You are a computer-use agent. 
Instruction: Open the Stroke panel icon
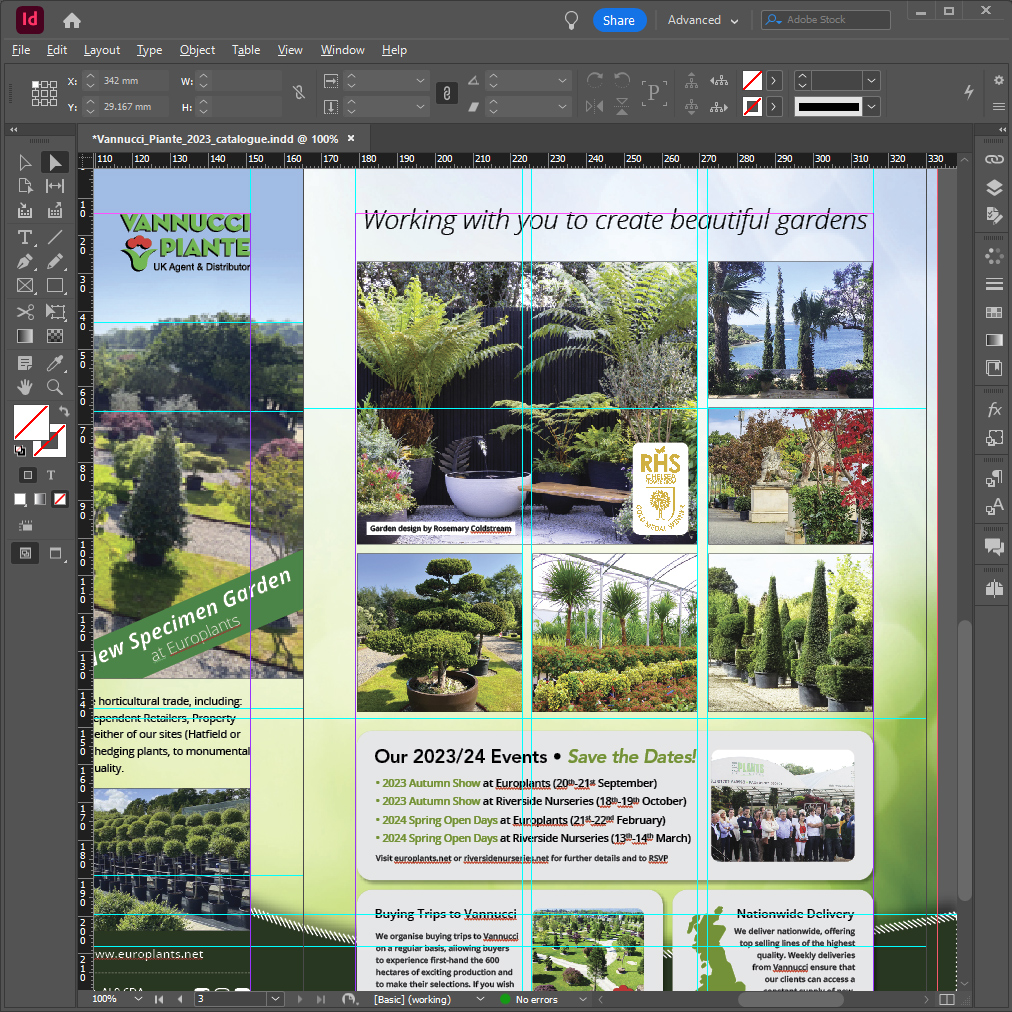(994, 284)
